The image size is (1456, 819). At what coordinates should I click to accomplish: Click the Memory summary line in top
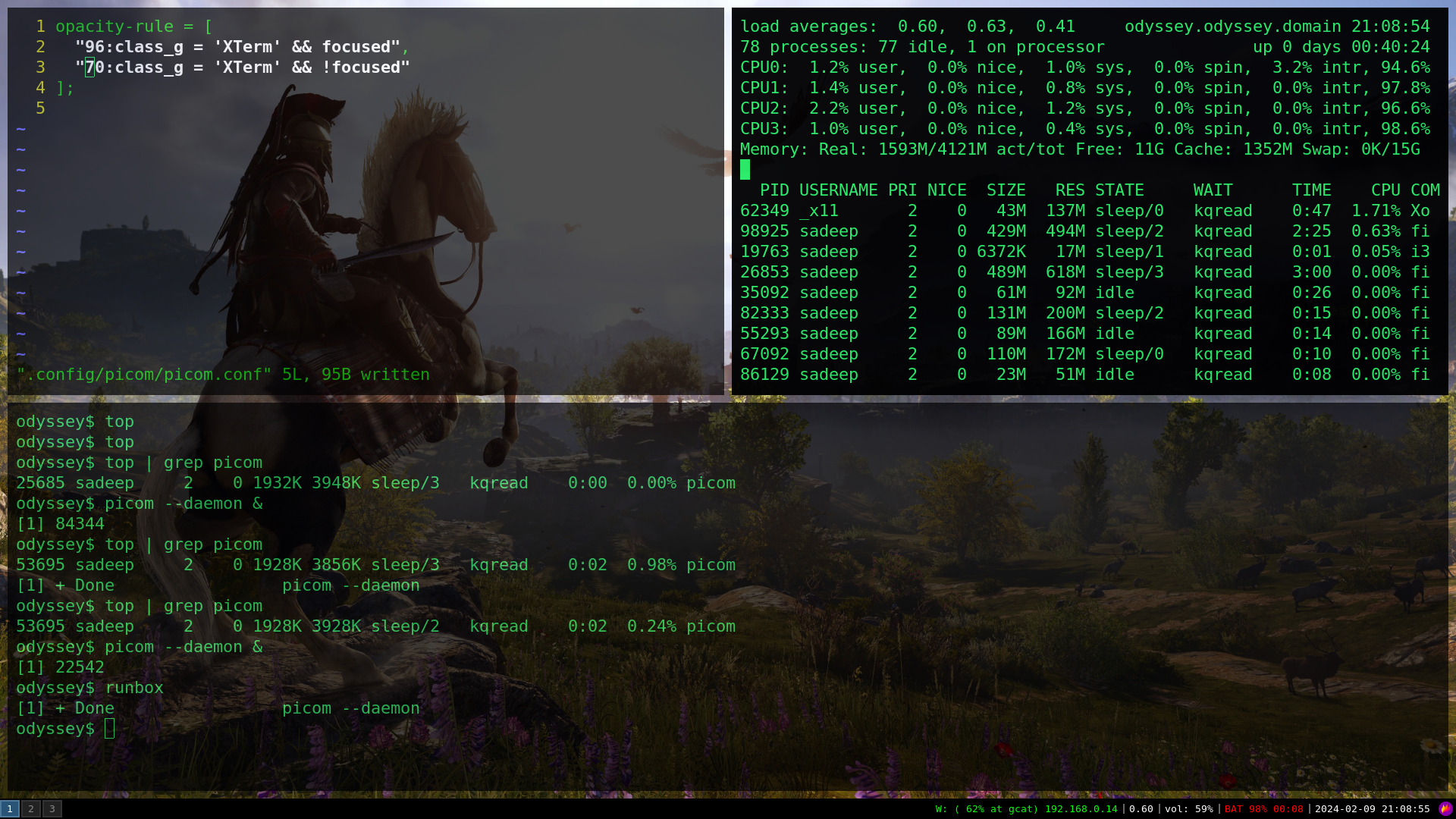click(x=1079, y=149)
